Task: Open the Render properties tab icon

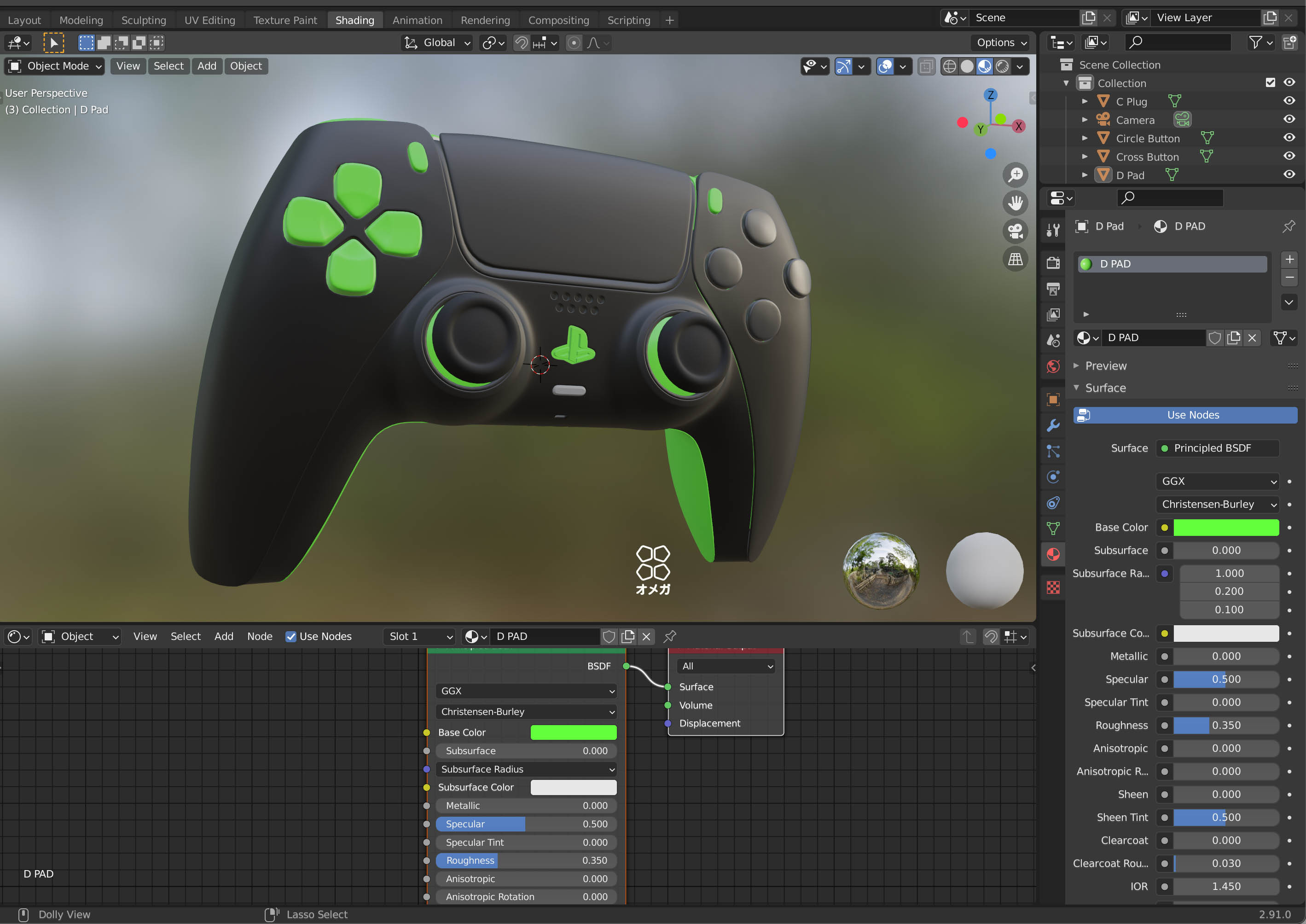Action: click(1053, 262)
